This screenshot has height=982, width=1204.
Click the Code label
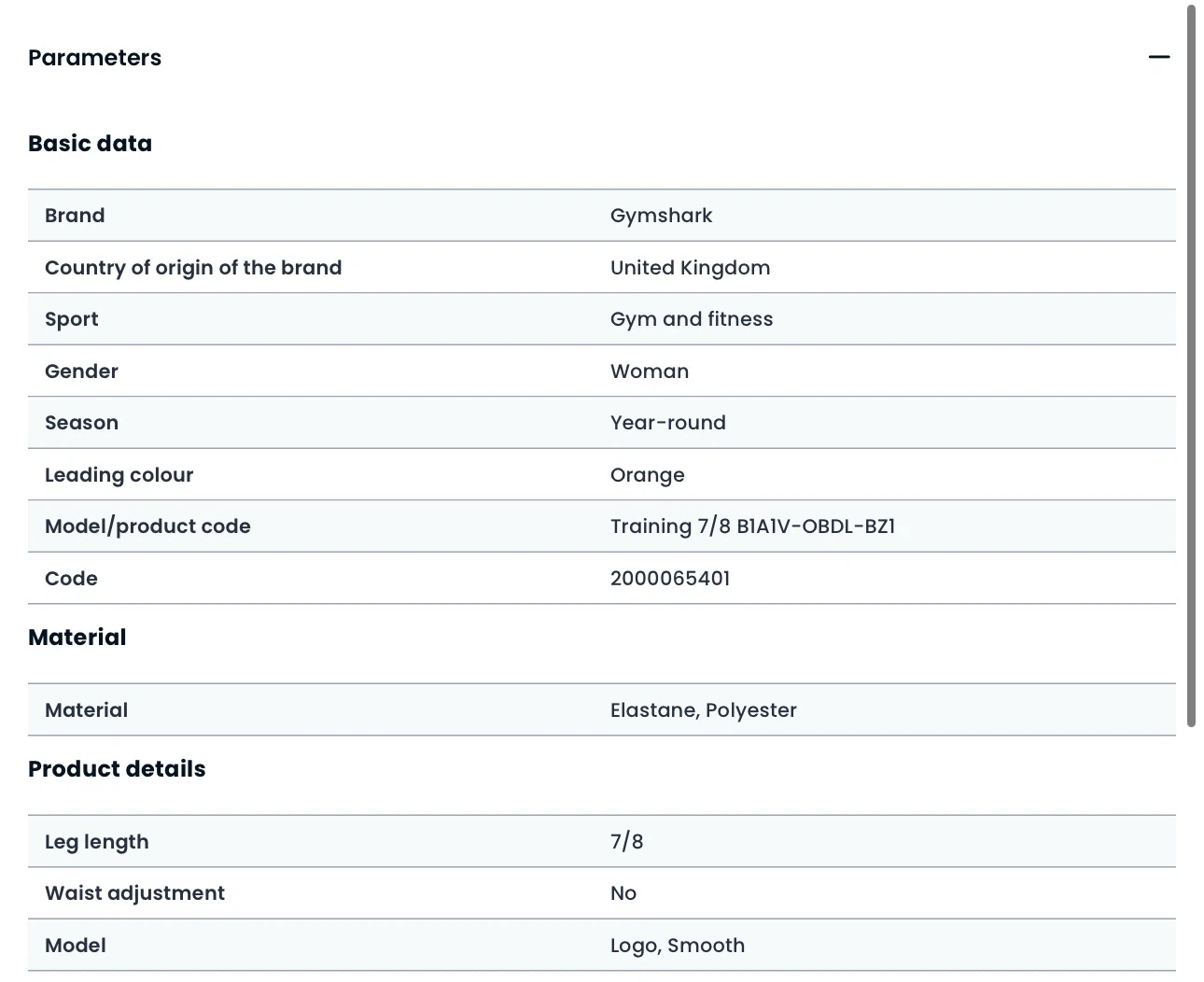coord(71,579)
